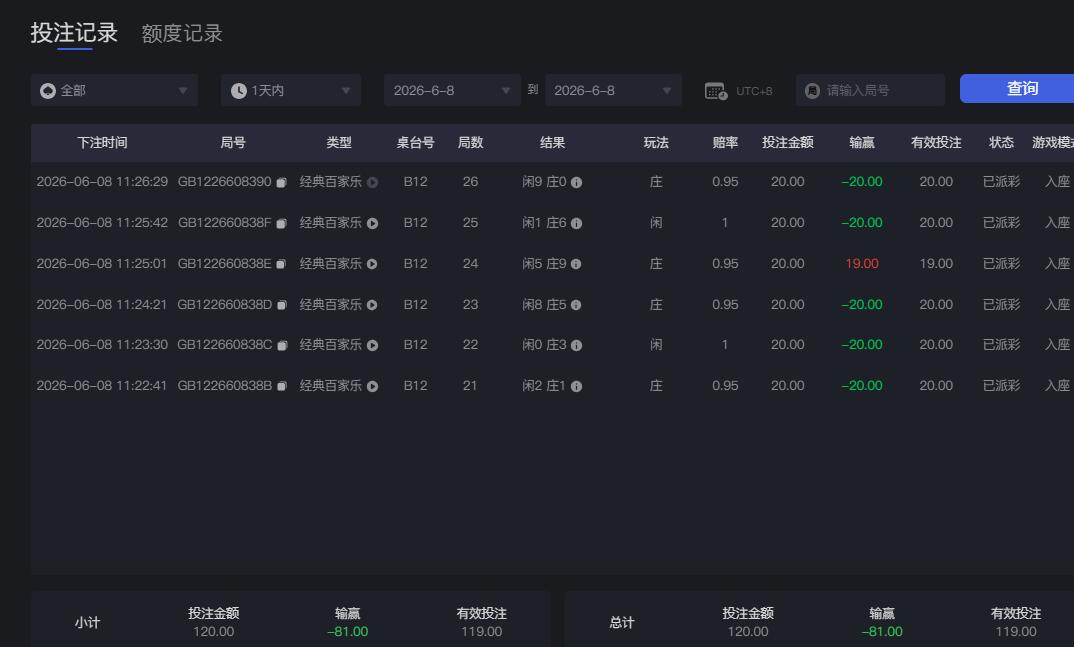The width and height of the screenshot is (1074, 647).
Task: Click the red 19.00 win amount
Action: [862, 264]
